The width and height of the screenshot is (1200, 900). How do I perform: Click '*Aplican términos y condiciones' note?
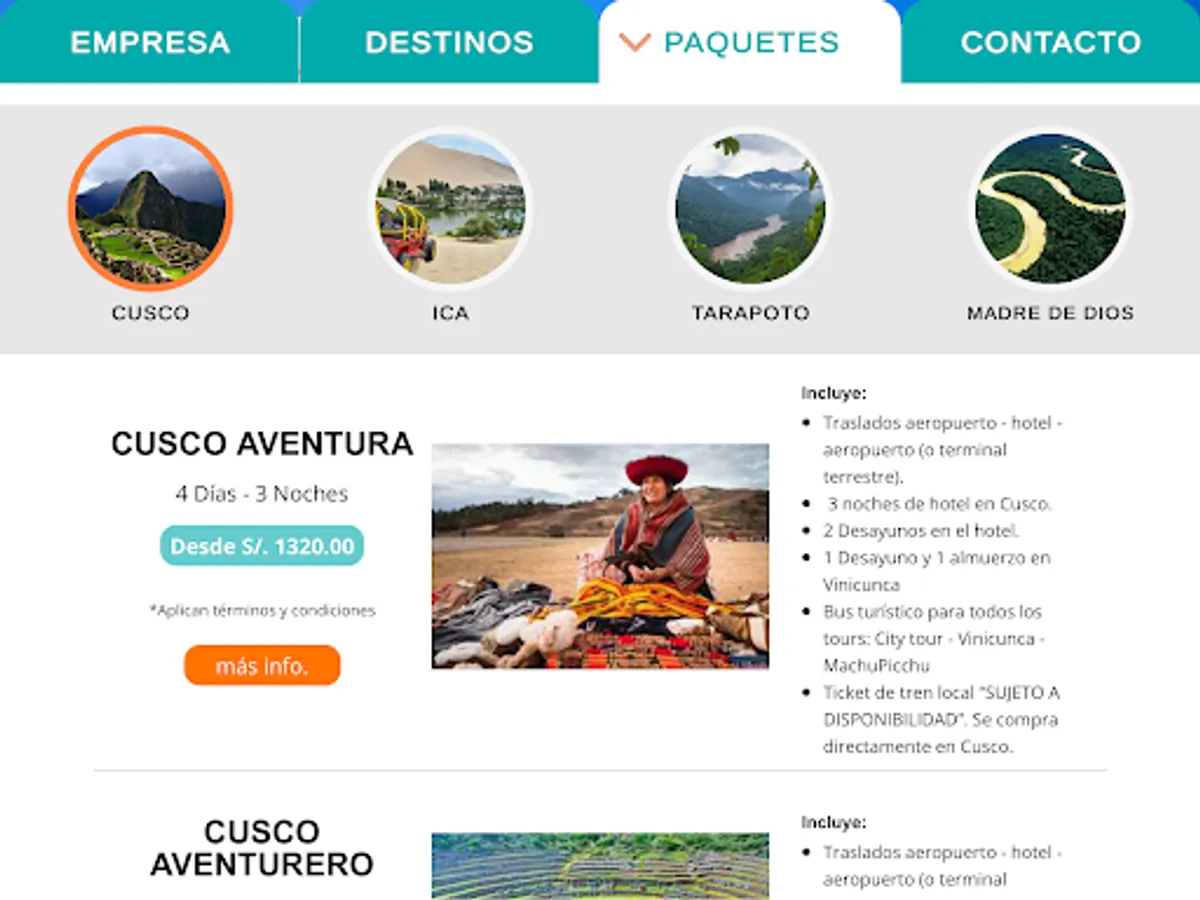pyautogui.click(x=262, y=609)
